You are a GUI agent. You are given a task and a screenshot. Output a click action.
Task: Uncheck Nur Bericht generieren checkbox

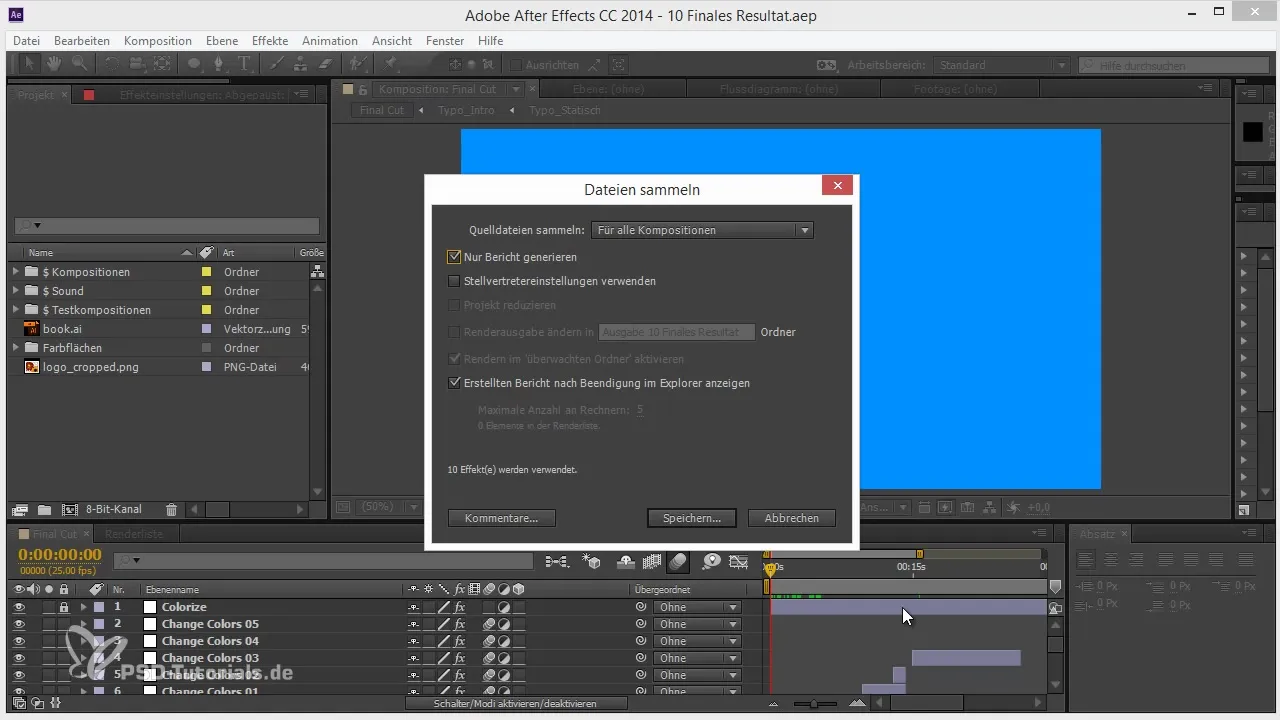(x=455, y=257)
